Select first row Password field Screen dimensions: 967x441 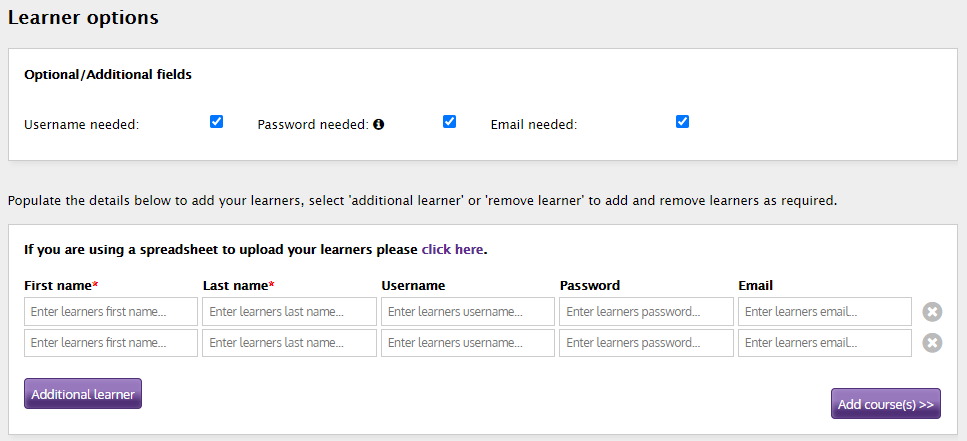(646, 312)
